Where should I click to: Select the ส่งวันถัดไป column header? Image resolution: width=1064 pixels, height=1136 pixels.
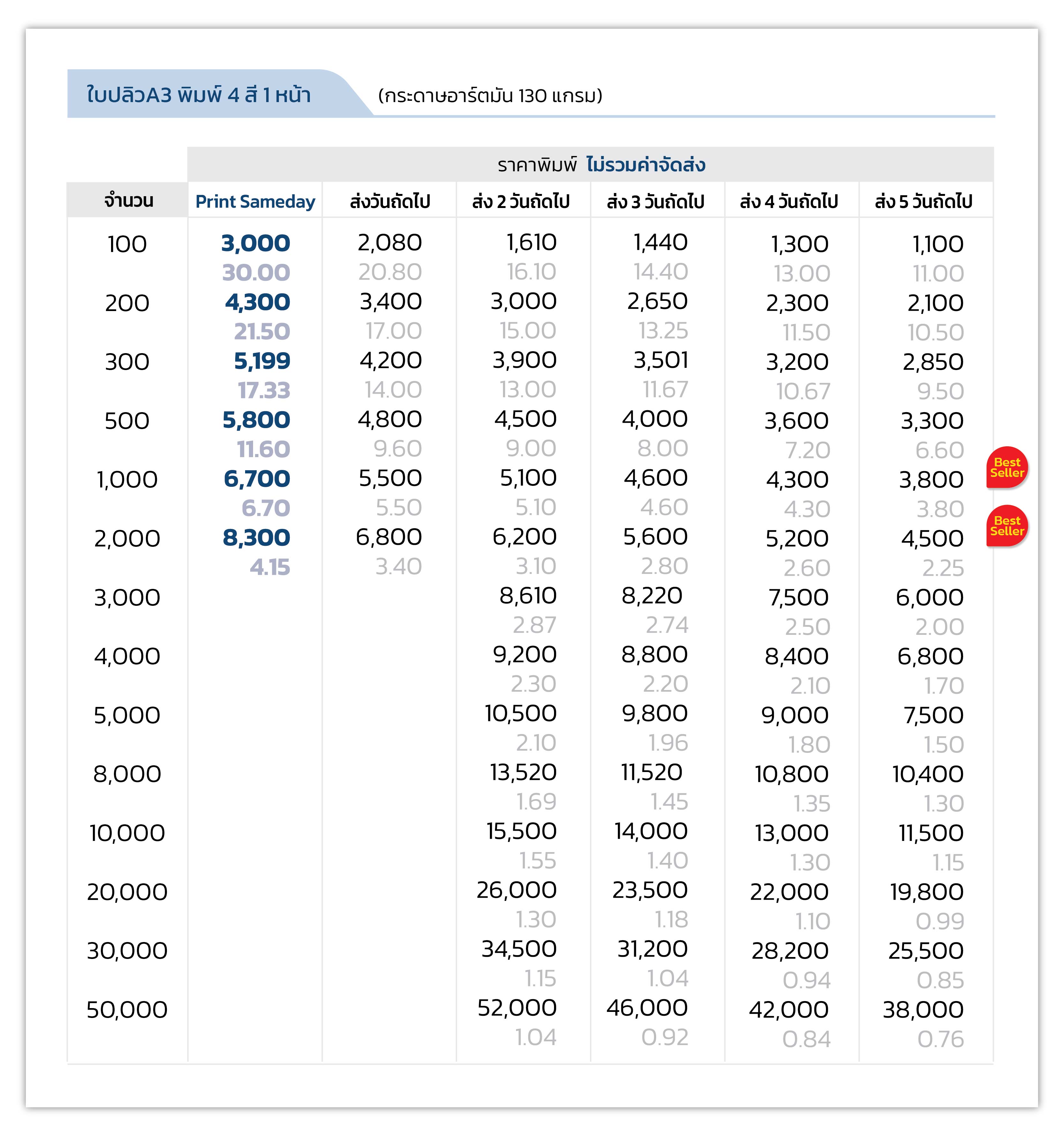tap(390, 201)
